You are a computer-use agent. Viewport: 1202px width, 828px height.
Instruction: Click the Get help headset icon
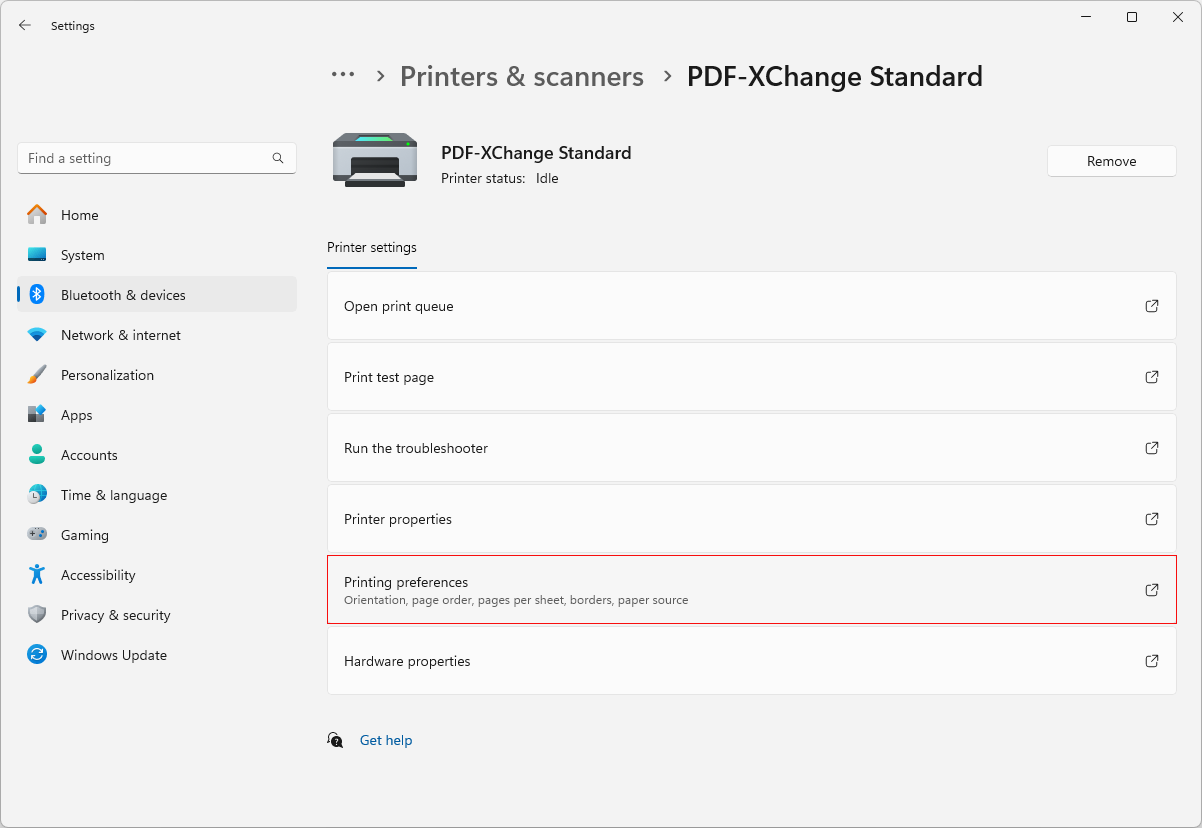coord(335,740)
